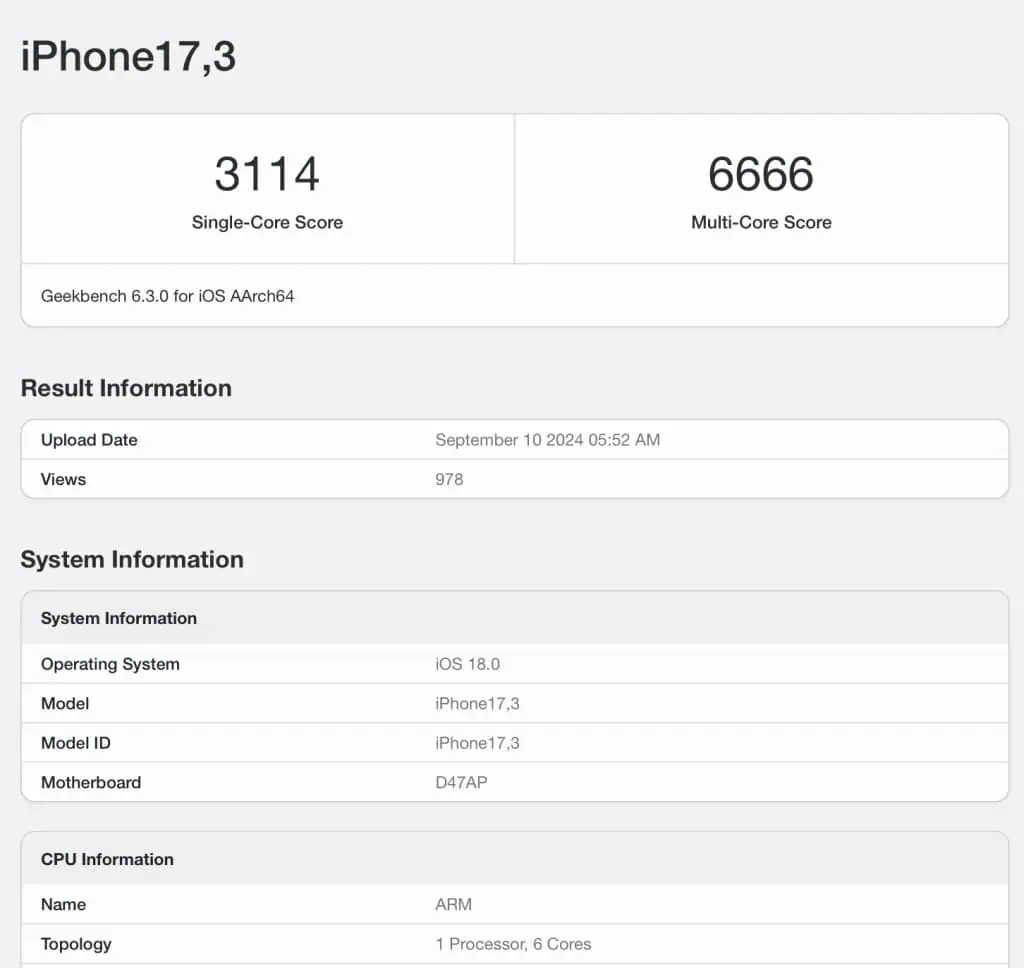Click the Multi-Core Score label
Screen dimensions: 1024x968
click(761, 222)
